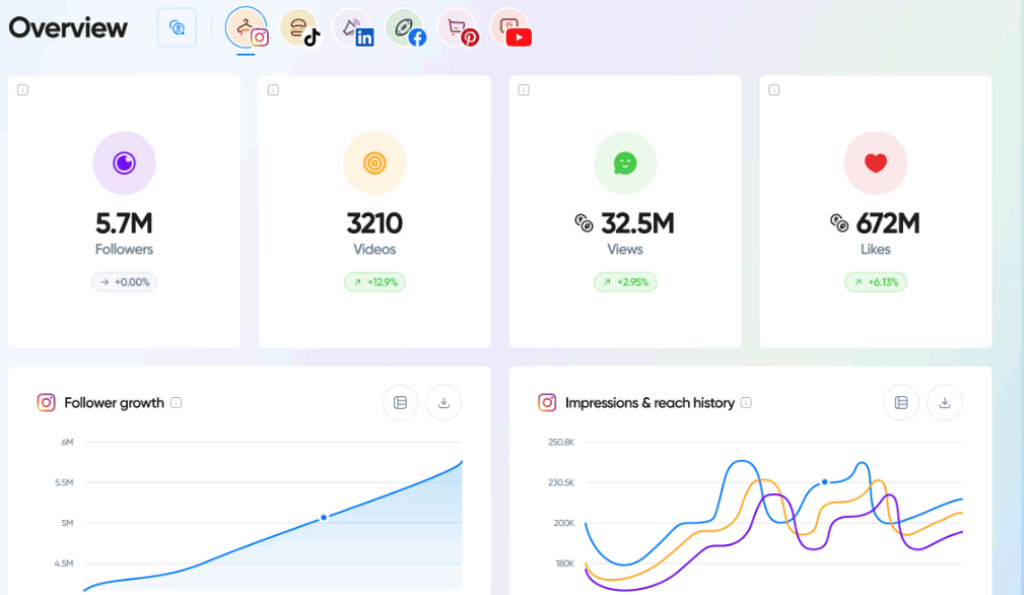The width and height of the screenshot is (1024, 595).
Task: Select data point on Follower growth line
Action: point(324,517)
